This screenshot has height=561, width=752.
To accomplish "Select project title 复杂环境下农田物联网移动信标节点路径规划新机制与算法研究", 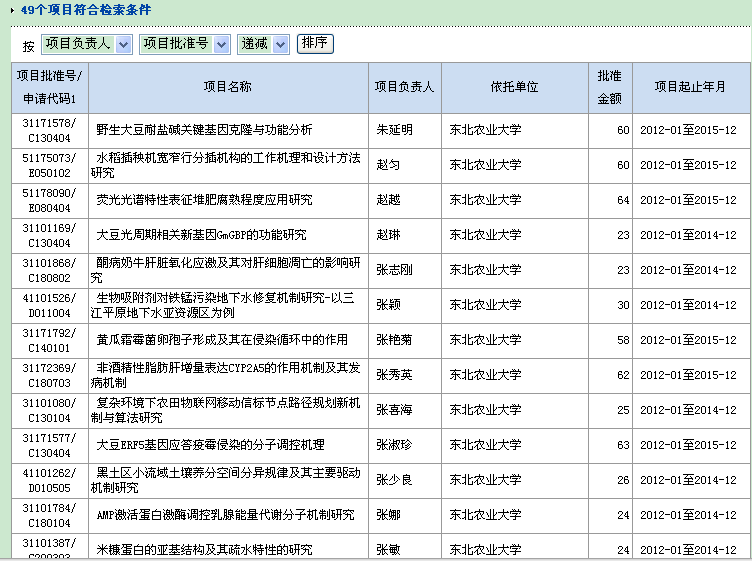I will click(225, 410).
